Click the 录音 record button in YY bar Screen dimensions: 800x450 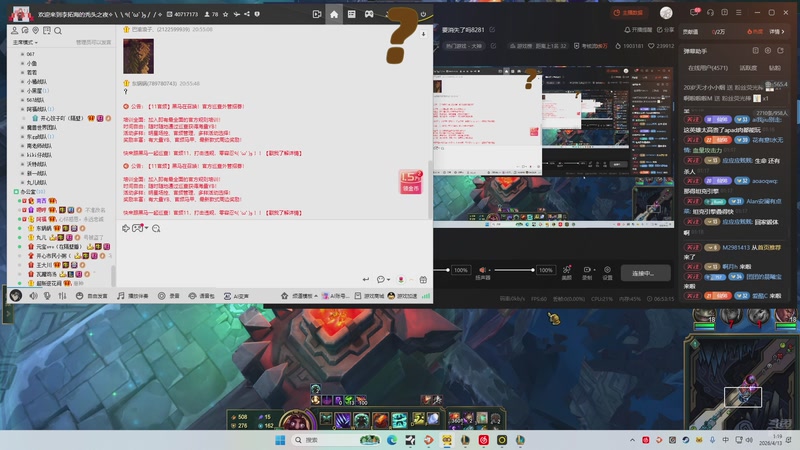click(x=169, y=296)
